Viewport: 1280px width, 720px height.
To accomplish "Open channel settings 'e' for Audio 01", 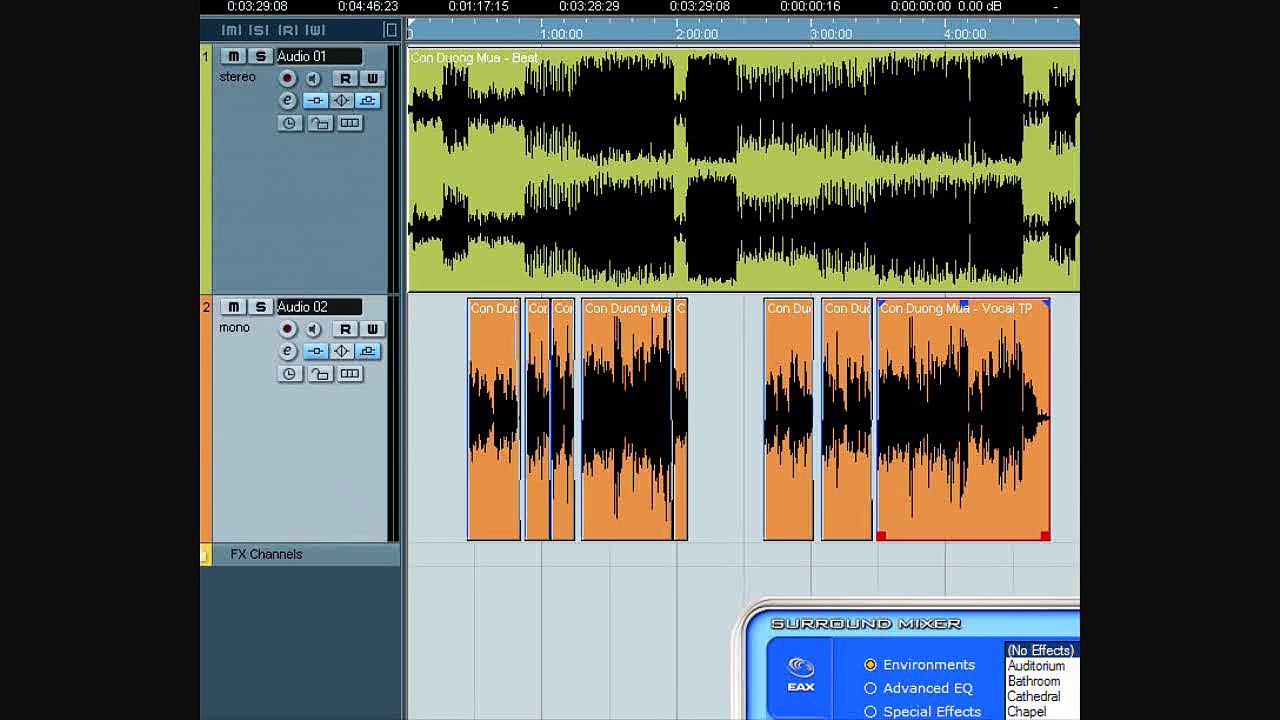I will [287, 100].
